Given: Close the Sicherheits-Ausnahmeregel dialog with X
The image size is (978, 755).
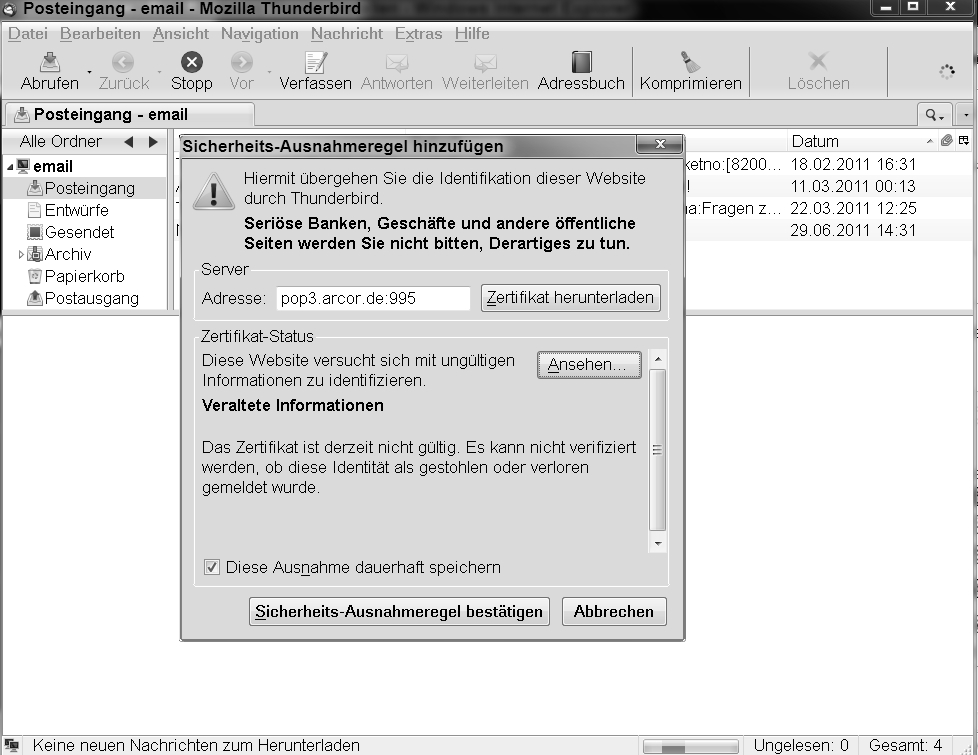Looking at the screenshot, I should 660,144.
